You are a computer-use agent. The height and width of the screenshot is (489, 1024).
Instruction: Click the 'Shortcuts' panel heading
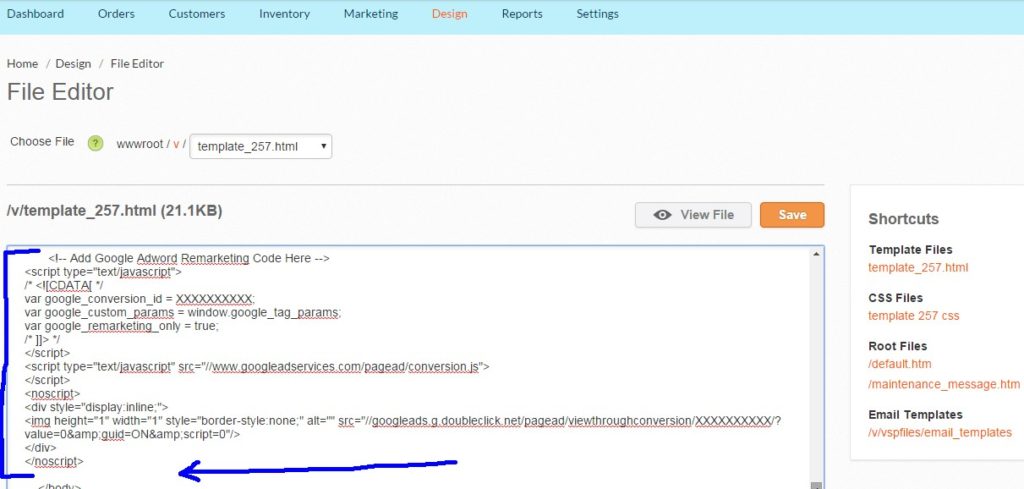(x=903, y=219)
